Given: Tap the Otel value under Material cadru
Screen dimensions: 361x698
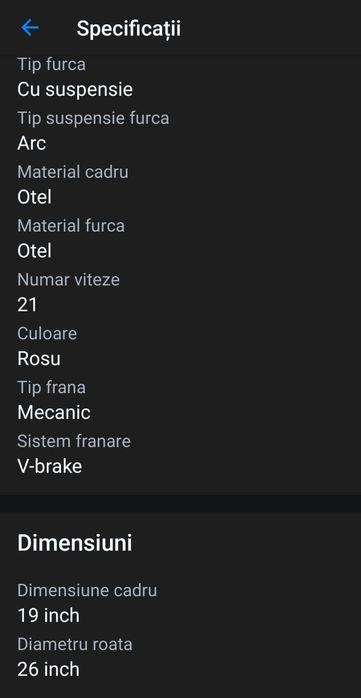Looking at the screenshot, I should click(34, 197).
